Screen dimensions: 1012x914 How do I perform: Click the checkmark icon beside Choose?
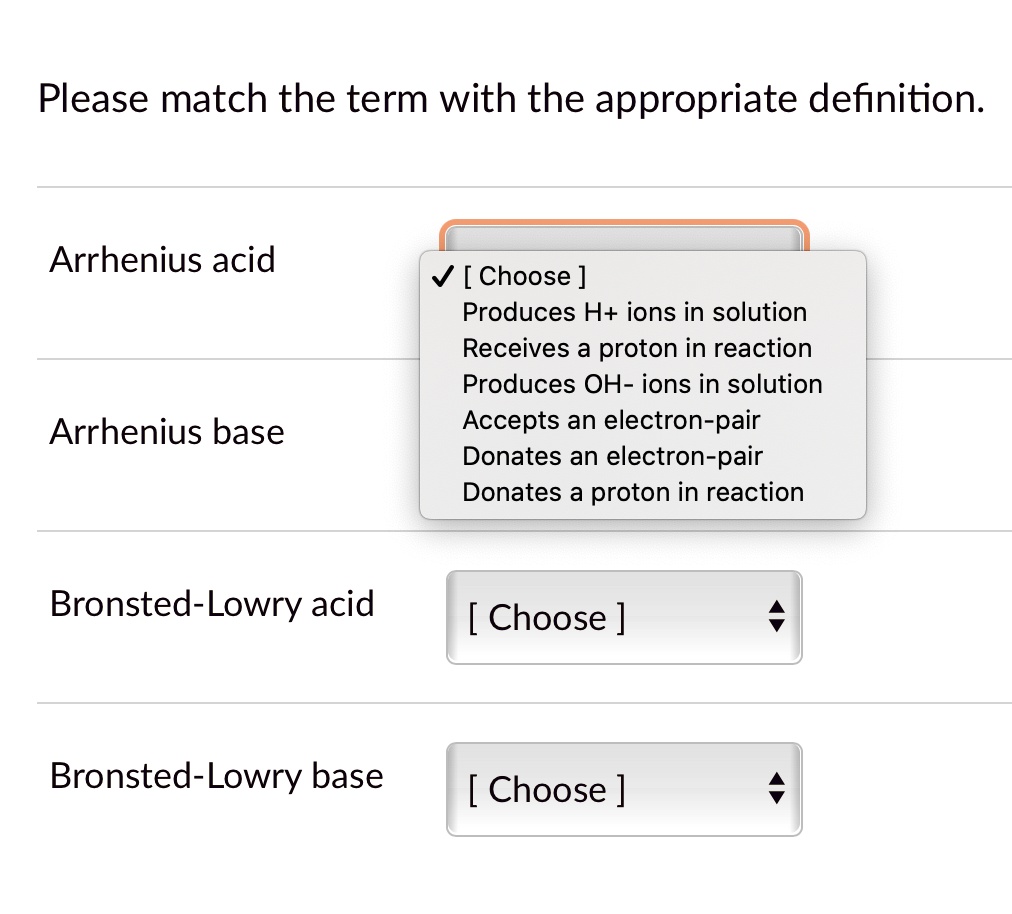[441, 277]
